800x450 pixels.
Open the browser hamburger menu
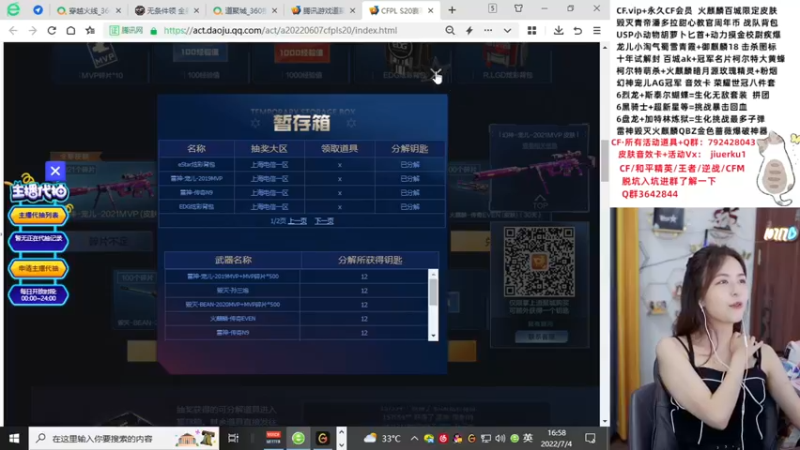pyautogui.click(x=596, y=31)
